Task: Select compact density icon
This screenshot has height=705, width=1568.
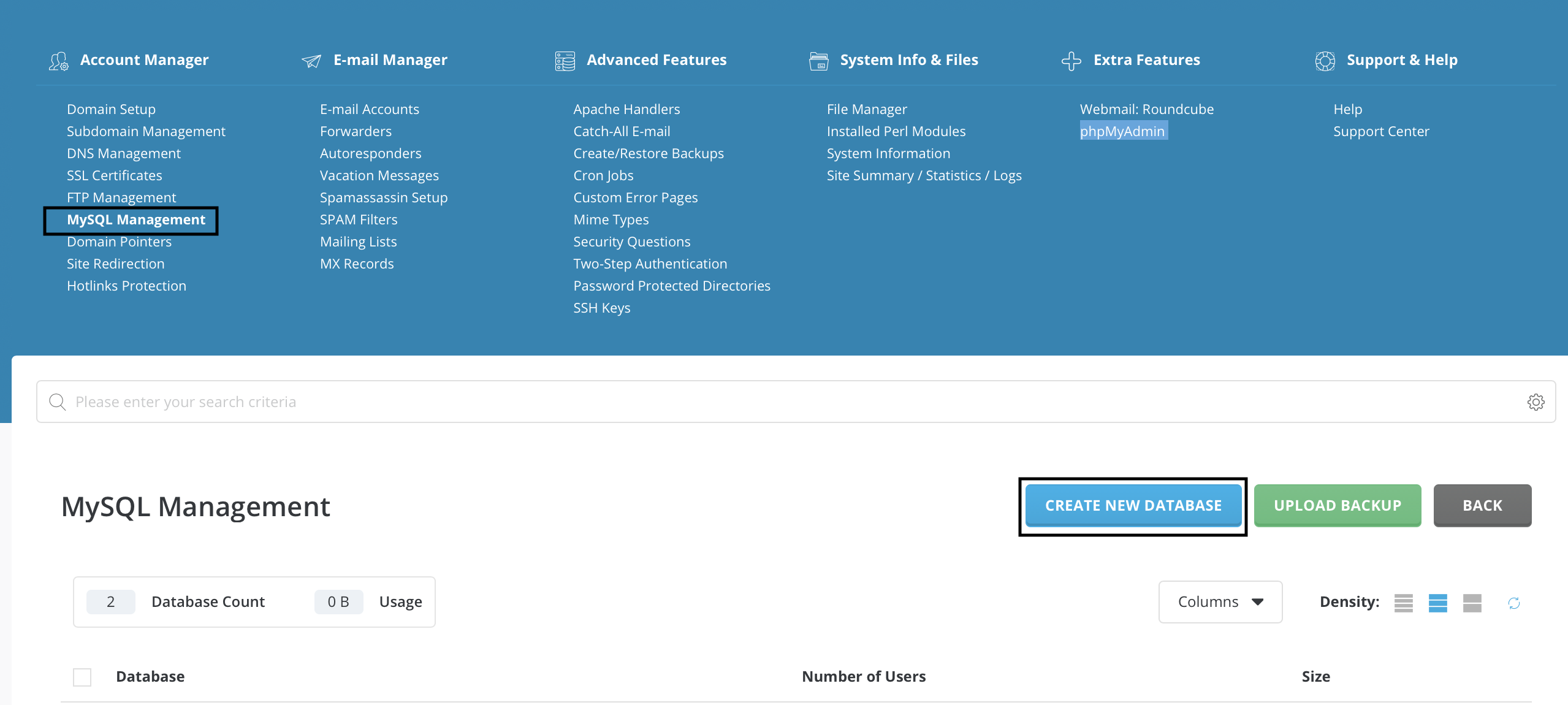Action: [x=1403, y=603]
